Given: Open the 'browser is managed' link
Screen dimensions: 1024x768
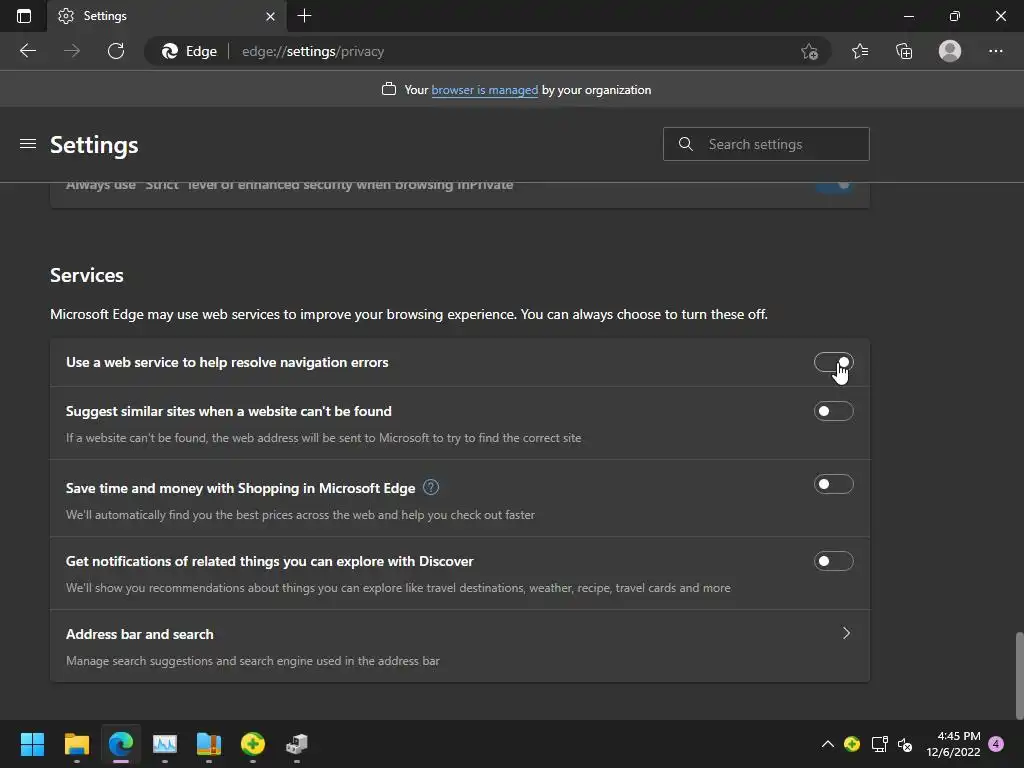Looking at the screenshot, I should tap(485, 90).
